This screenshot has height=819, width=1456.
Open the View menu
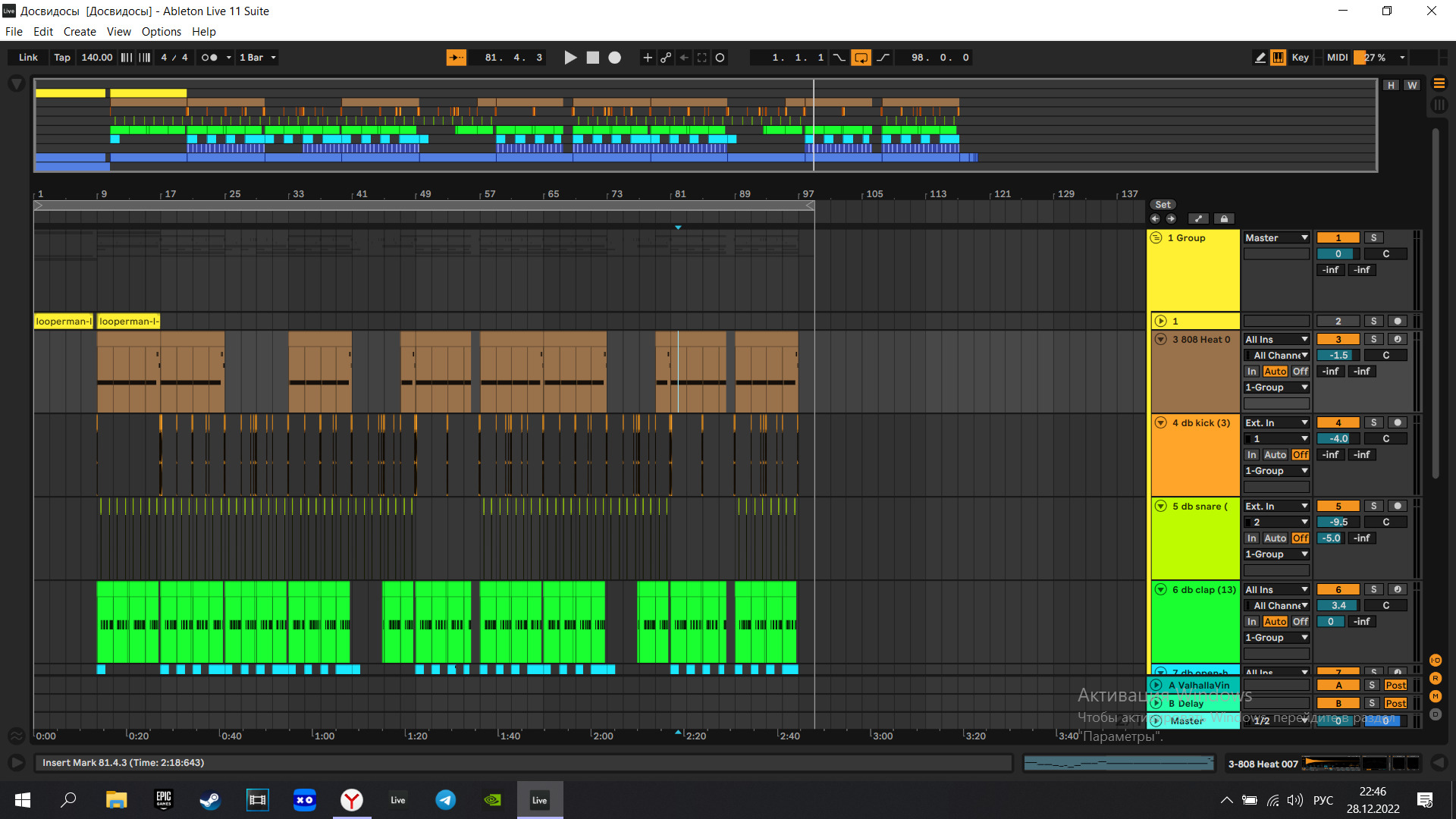[119, 32]
